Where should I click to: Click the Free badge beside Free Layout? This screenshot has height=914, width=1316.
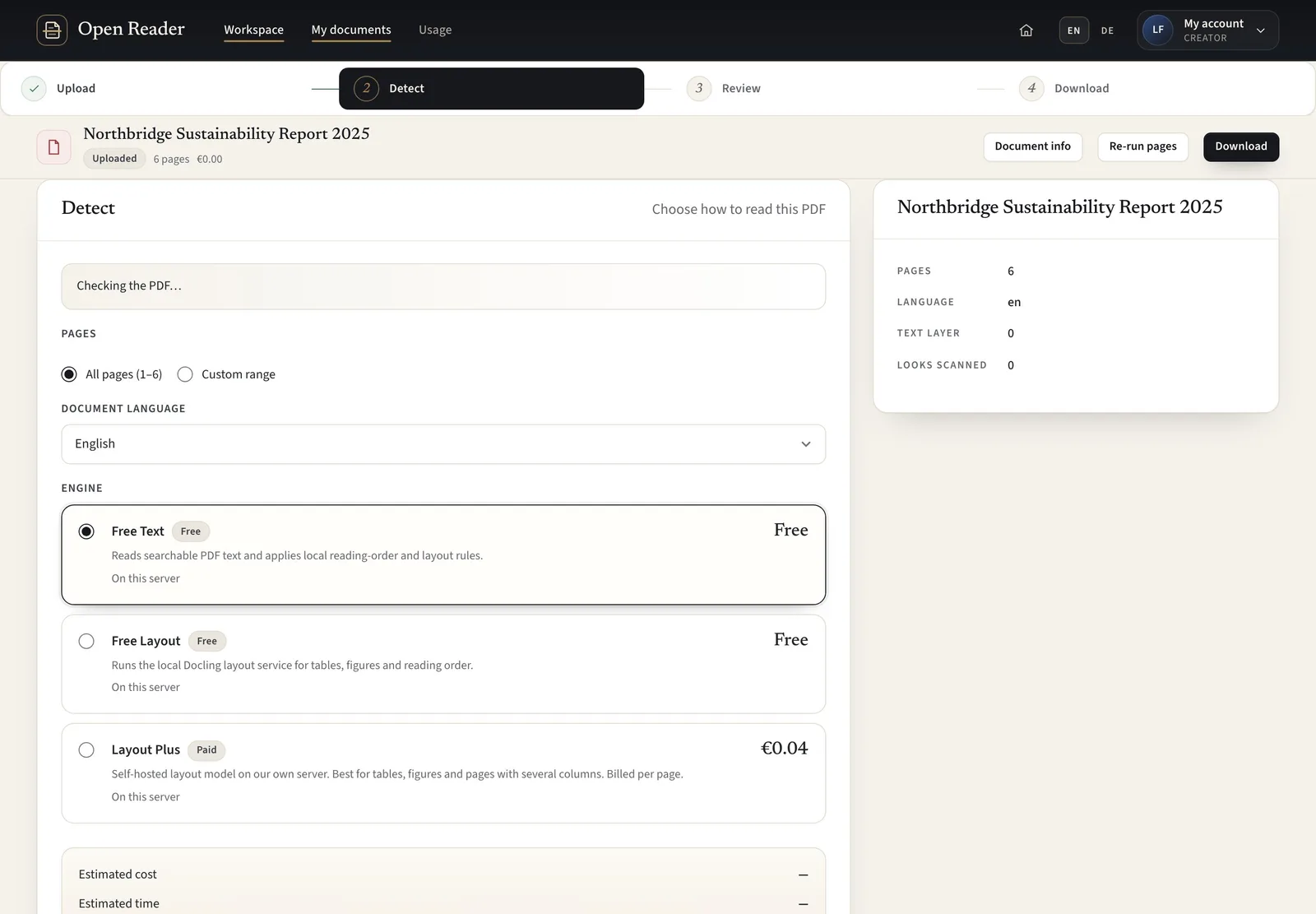click(206, 641)
